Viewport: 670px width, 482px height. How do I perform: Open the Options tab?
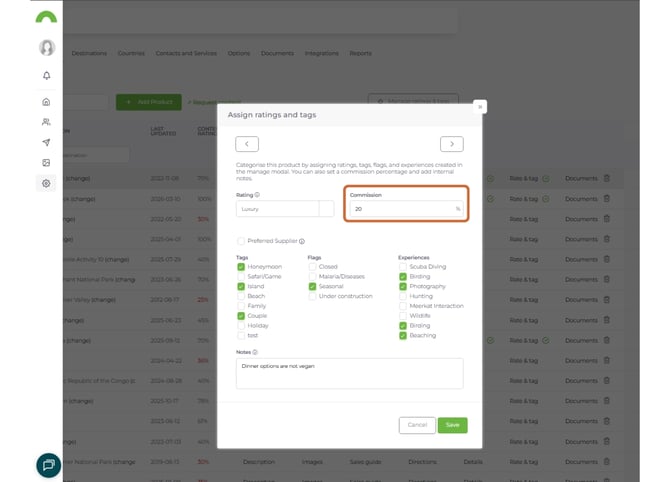[x=239, y=53]
